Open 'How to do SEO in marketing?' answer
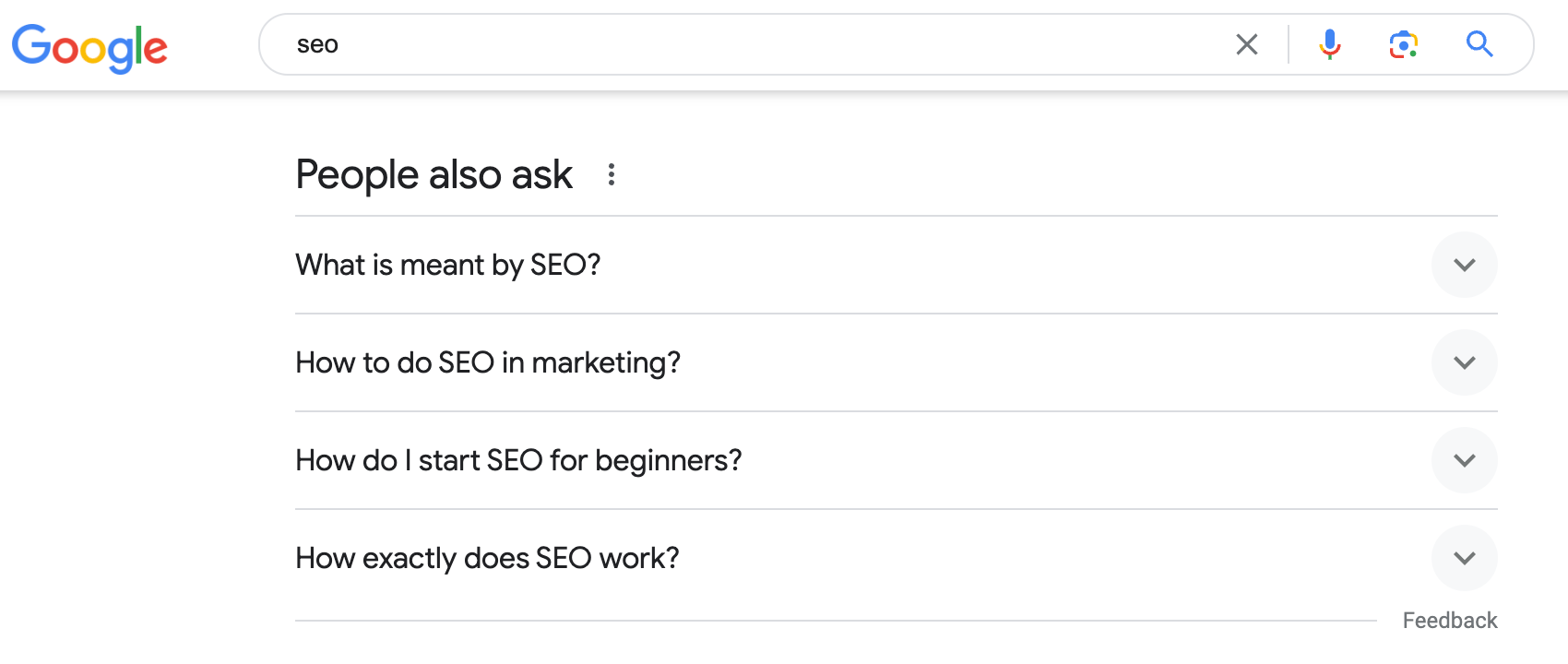Image resolution: width=1568 pixels, height=664 pixels. [x=487, y=362]
